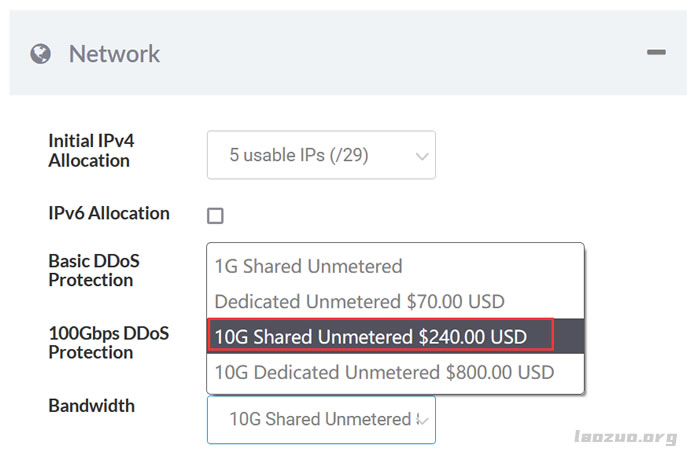The height and width of the screenshot is (460, 698).
Task: Choose the 1G Shared Unmetered option
Action: coord(308,266)
